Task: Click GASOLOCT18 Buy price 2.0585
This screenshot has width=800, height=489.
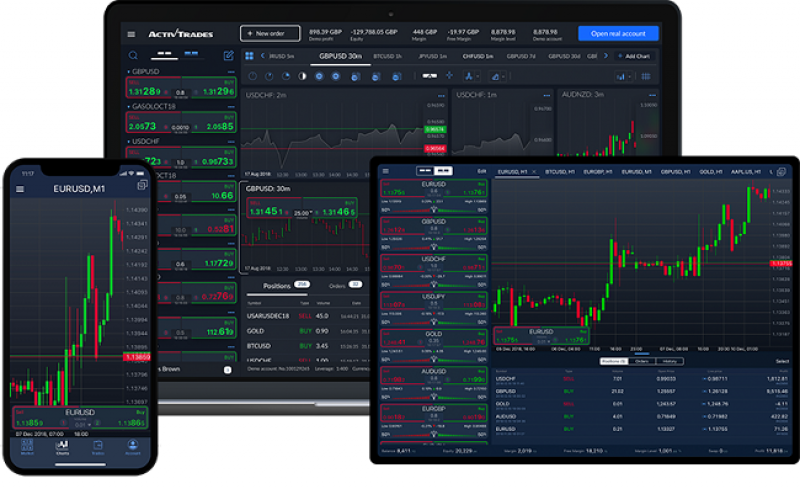Action: 209,122
